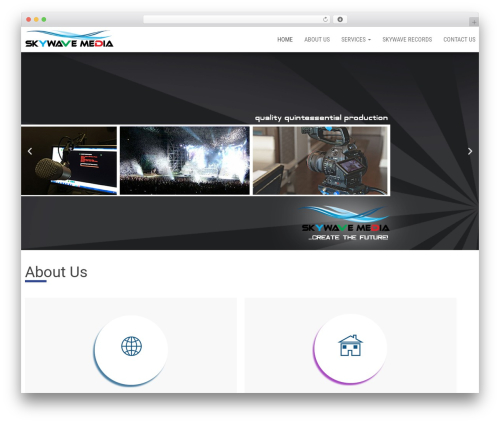Image resolution: width=500 pixels, height=423 pixels.
Task: Click the browser address bar
Action: pos(237,20)
